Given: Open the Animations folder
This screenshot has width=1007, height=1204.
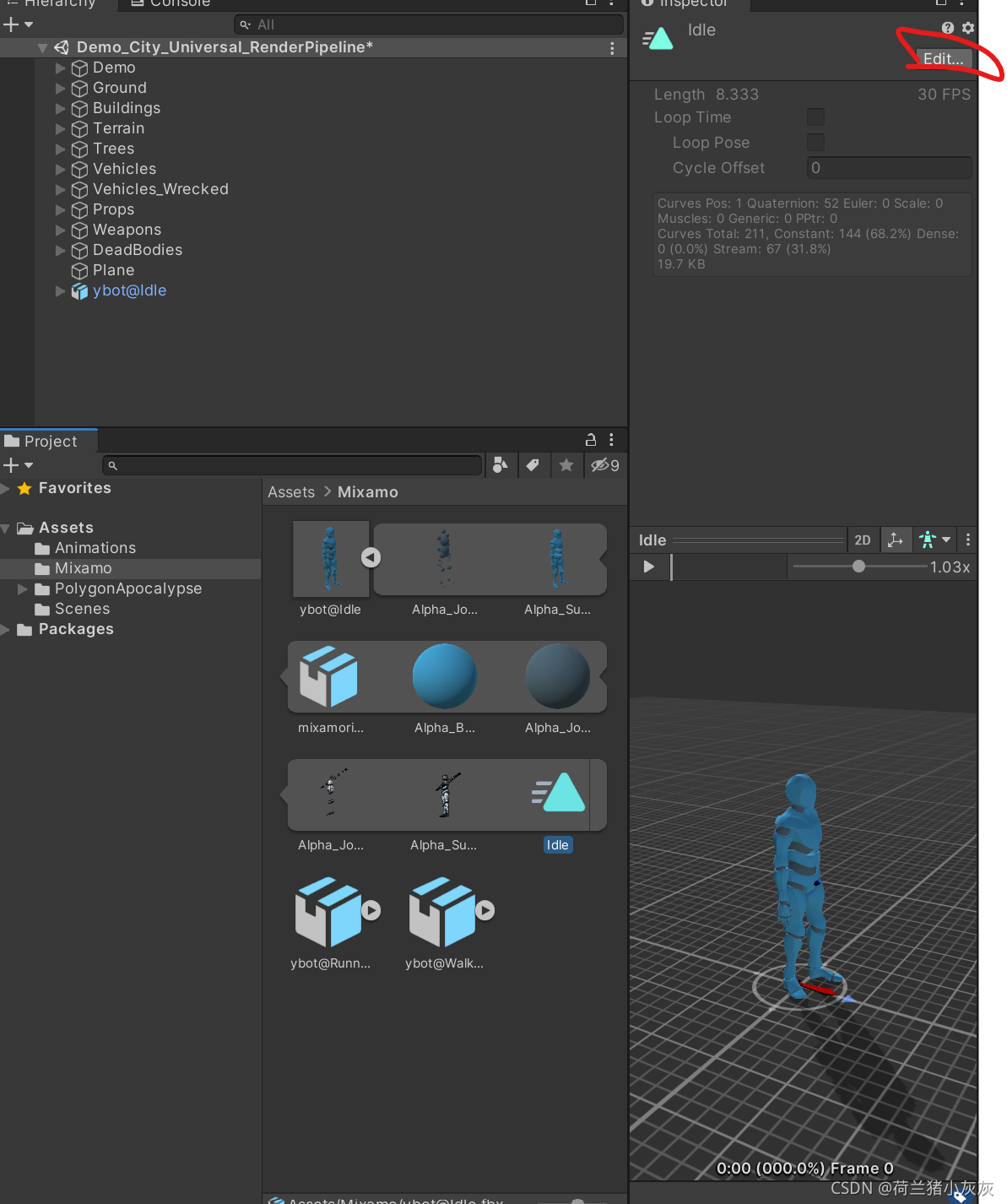Looking at the screenshot, I should click(x=85, y=548).
